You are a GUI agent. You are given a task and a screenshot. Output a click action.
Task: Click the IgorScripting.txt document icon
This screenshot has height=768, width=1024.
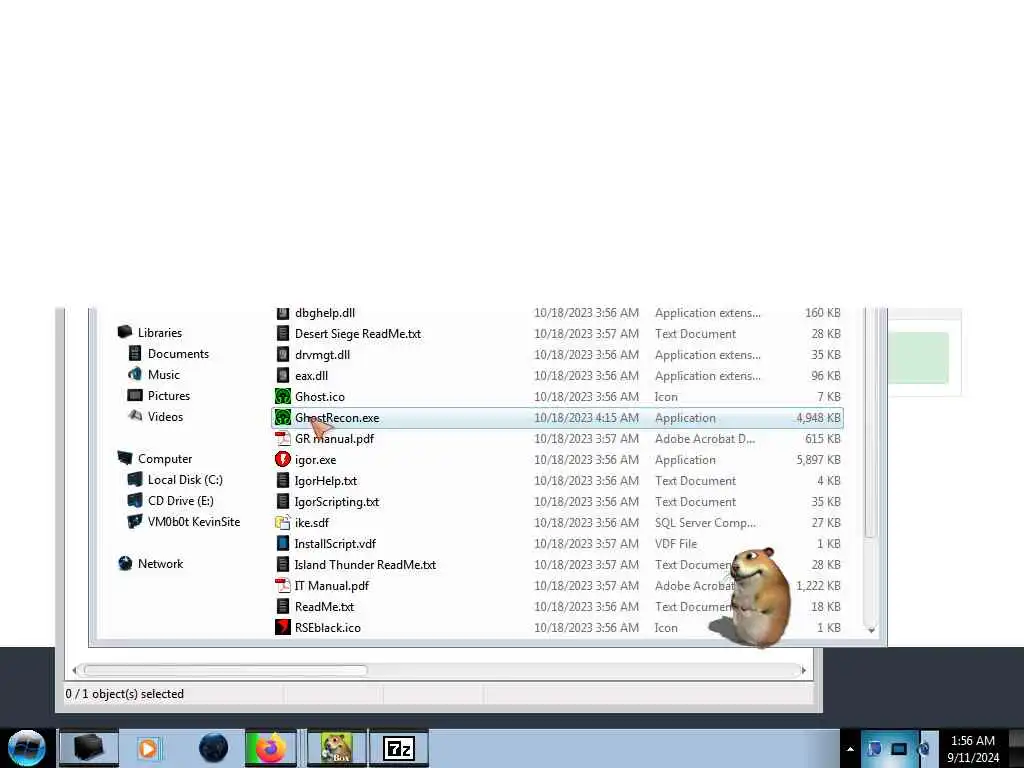point(282,502)
